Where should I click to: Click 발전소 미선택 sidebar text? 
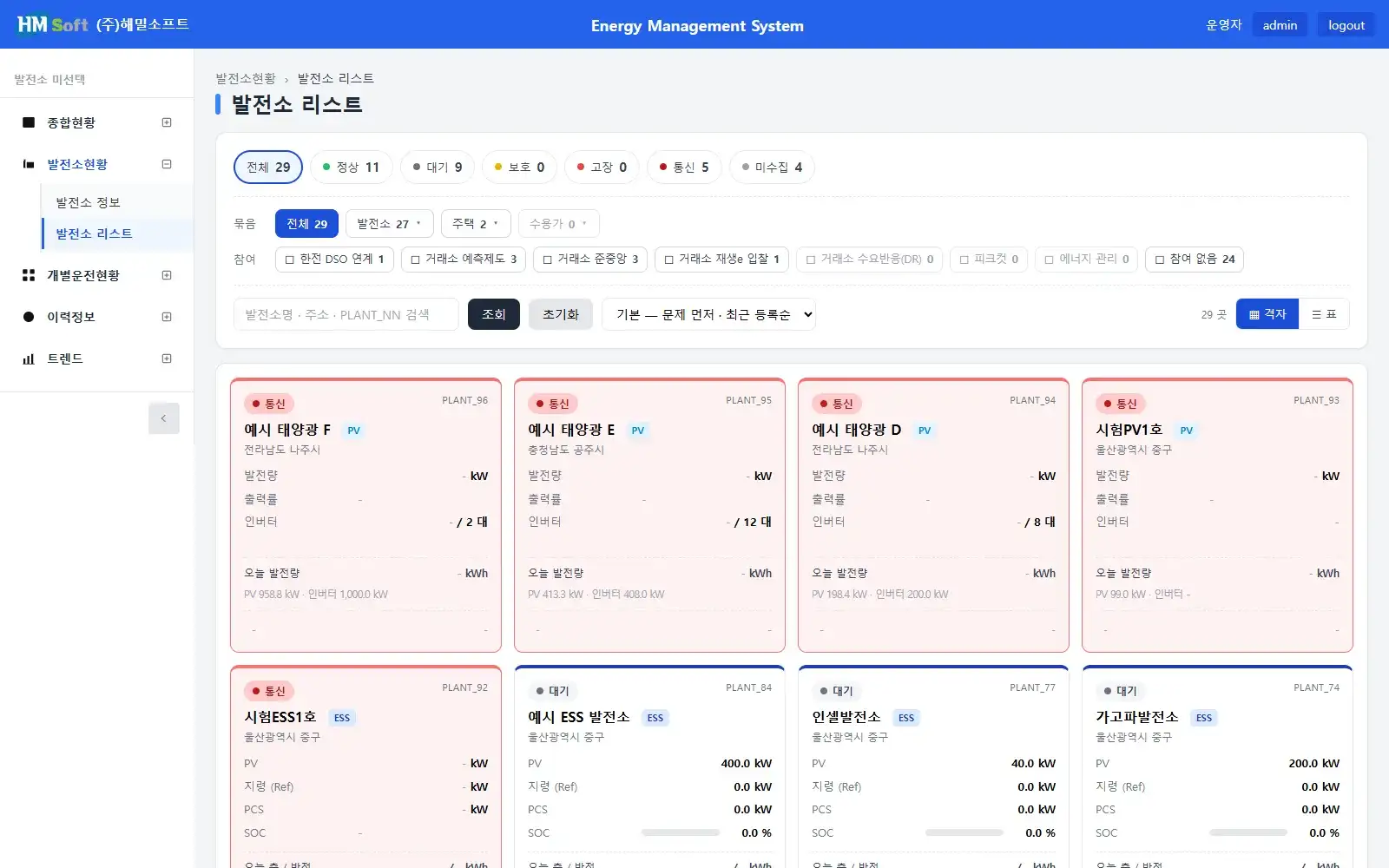(49, 80)
